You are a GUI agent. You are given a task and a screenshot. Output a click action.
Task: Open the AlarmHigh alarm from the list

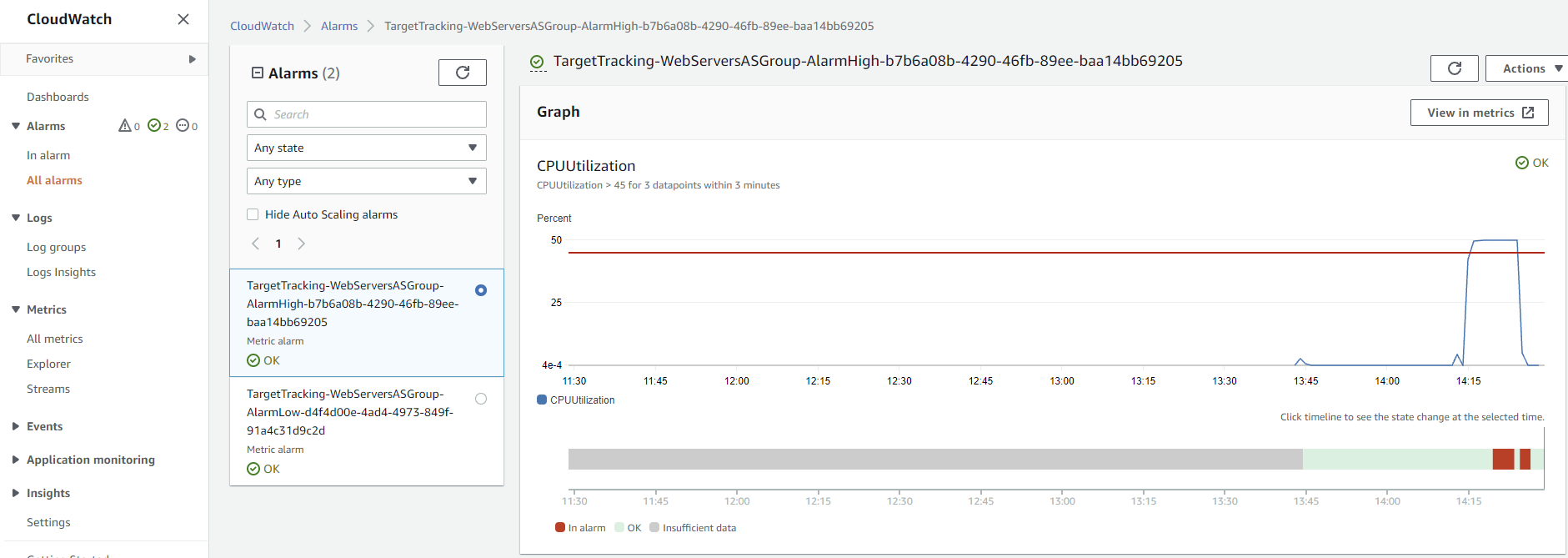(367, 322)
